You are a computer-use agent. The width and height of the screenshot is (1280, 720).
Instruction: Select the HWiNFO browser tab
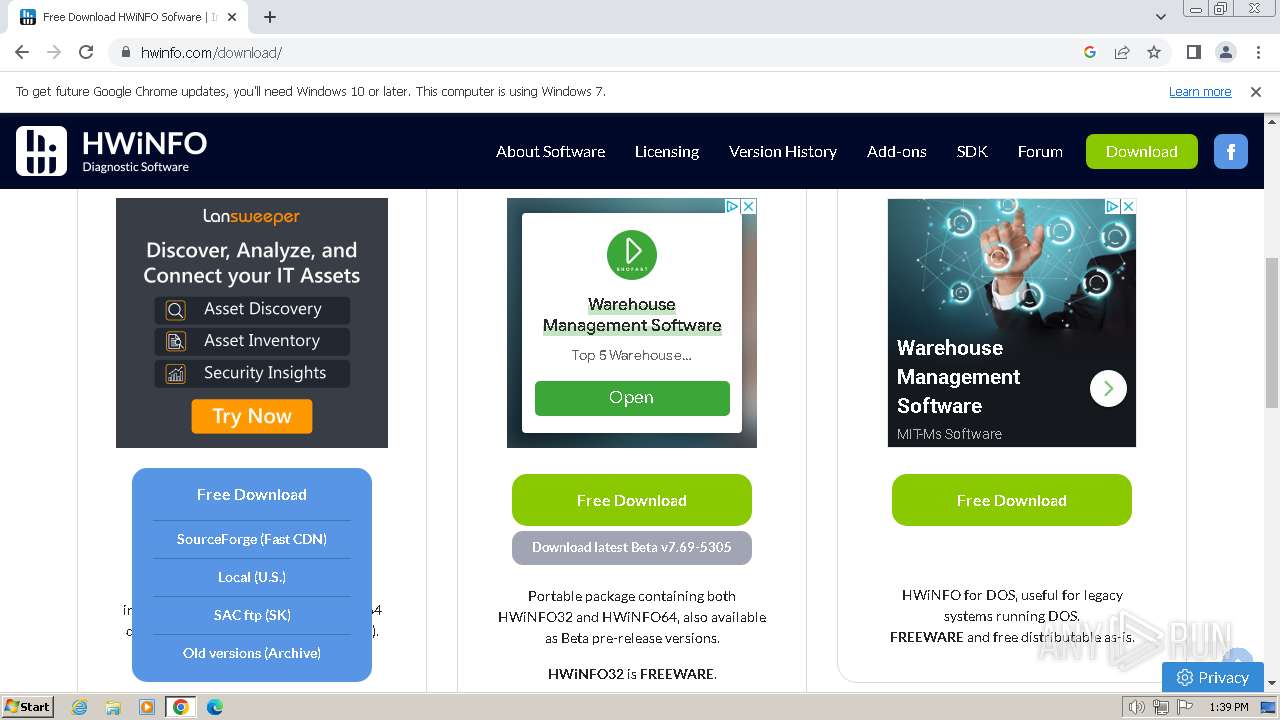(130, 17)
